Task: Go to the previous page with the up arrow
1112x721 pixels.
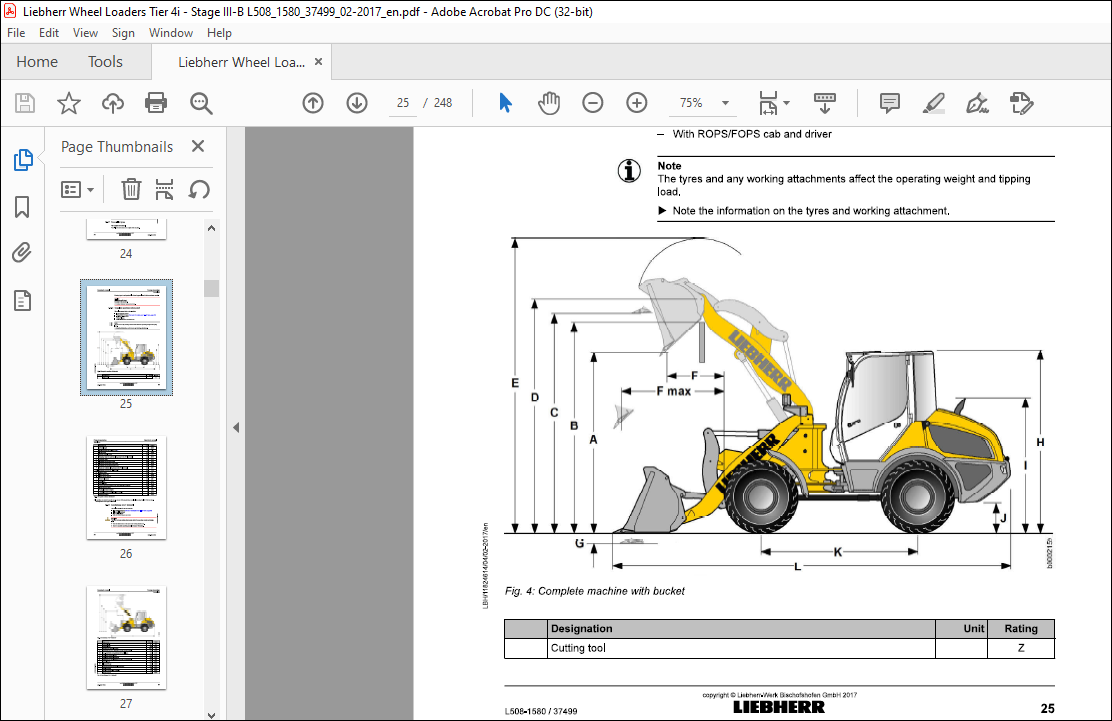Action: click(x=313, y=103)
